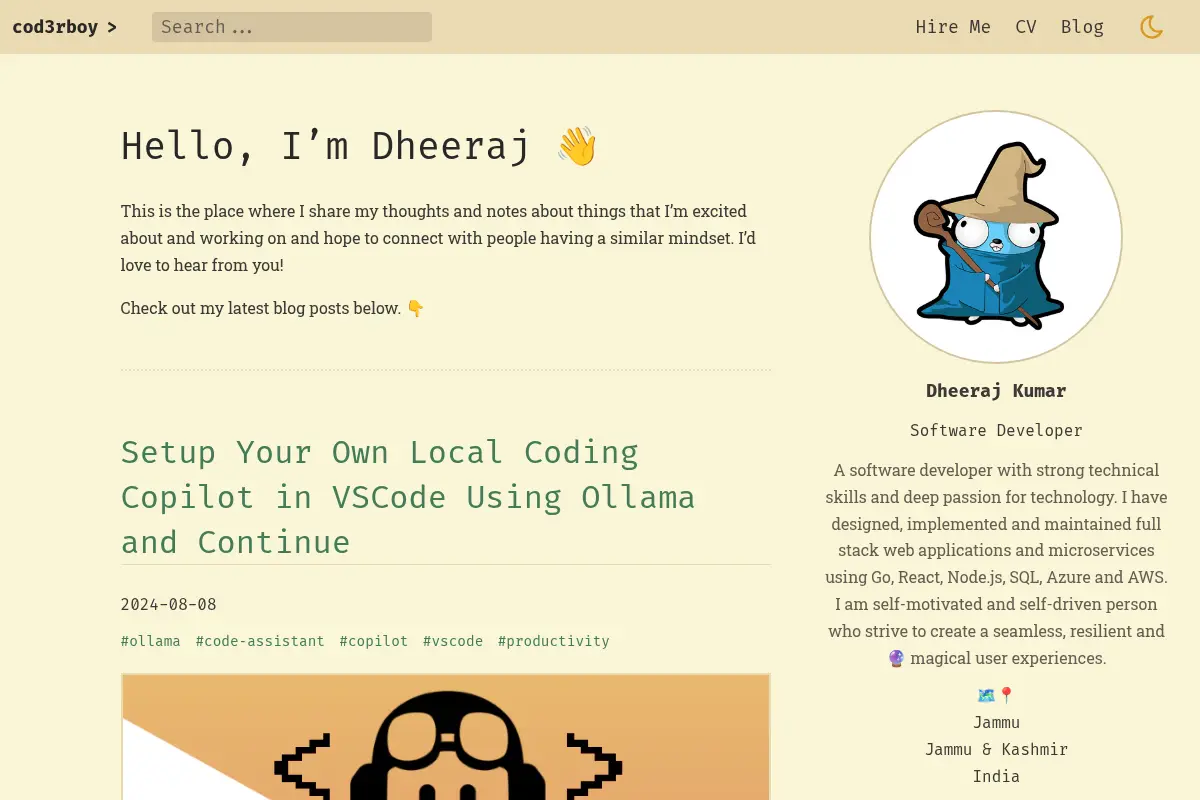Open the CV menu item
The height and width of the screenshot is (800, 1200).
(x=1026, y=27)
